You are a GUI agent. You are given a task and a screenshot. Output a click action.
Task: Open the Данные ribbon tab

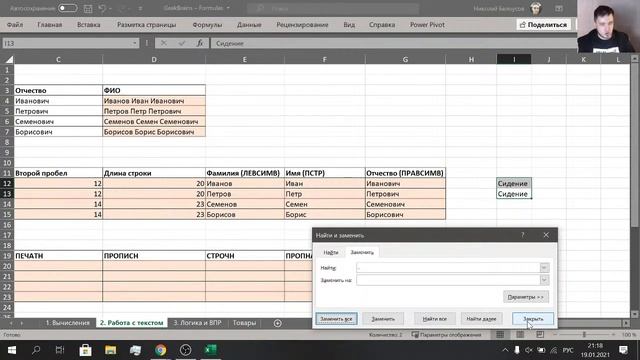click(x=249, y=25)
